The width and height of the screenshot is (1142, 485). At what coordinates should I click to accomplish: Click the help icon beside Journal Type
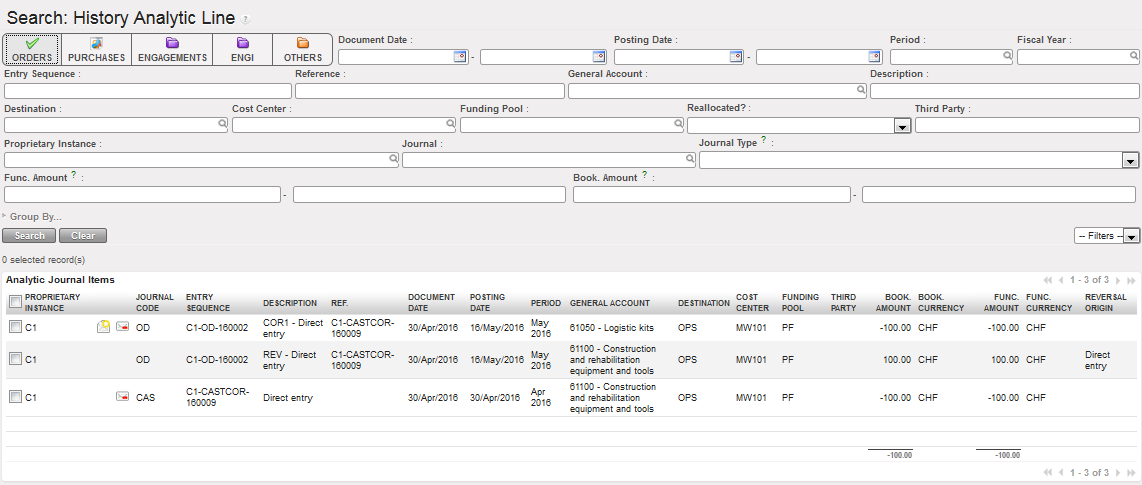tap(764, 142)
